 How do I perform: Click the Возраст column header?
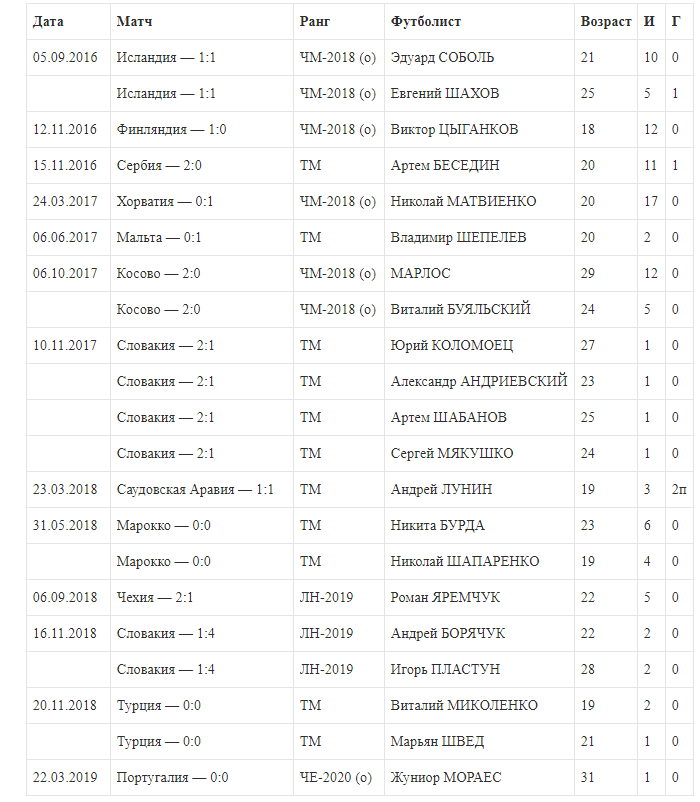(x=606, y=21)
